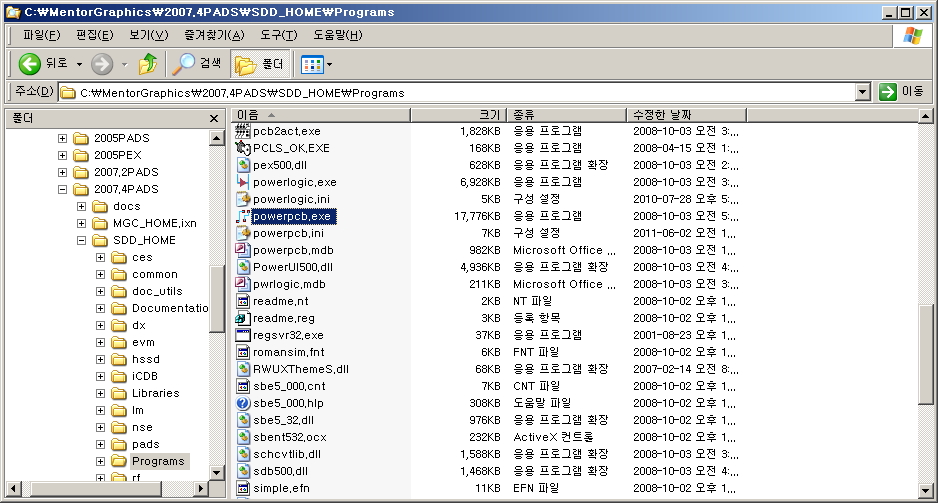This screenshot has height=503, width=938.
Task: Select the powerpcb.exe application icon
Action: pyautogui.click(x=242, y=216)
